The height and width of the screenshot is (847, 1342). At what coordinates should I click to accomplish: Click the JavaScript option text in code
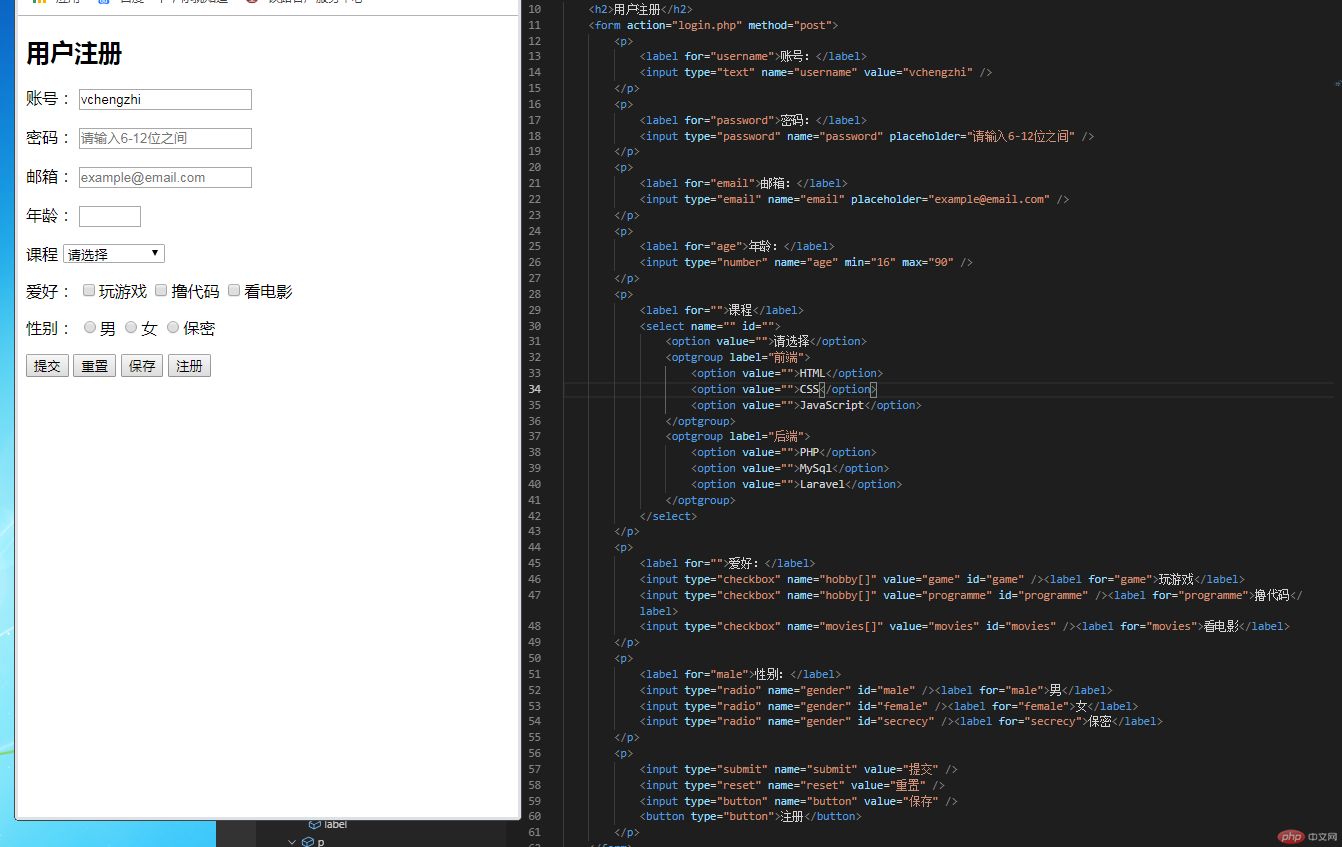click(831, 405)
